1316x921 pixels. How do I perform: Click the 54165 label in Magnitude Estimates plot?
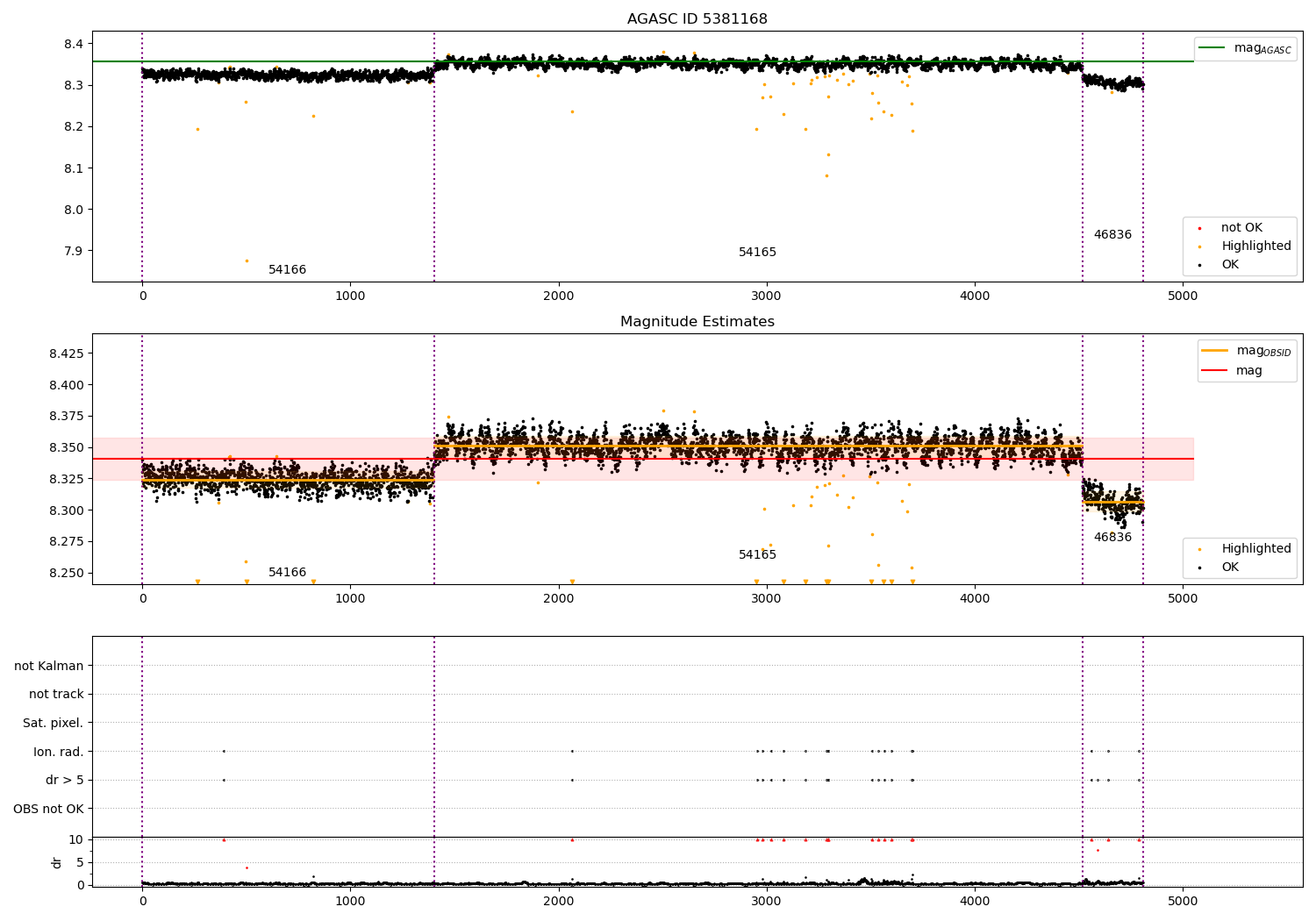[757, 554]
